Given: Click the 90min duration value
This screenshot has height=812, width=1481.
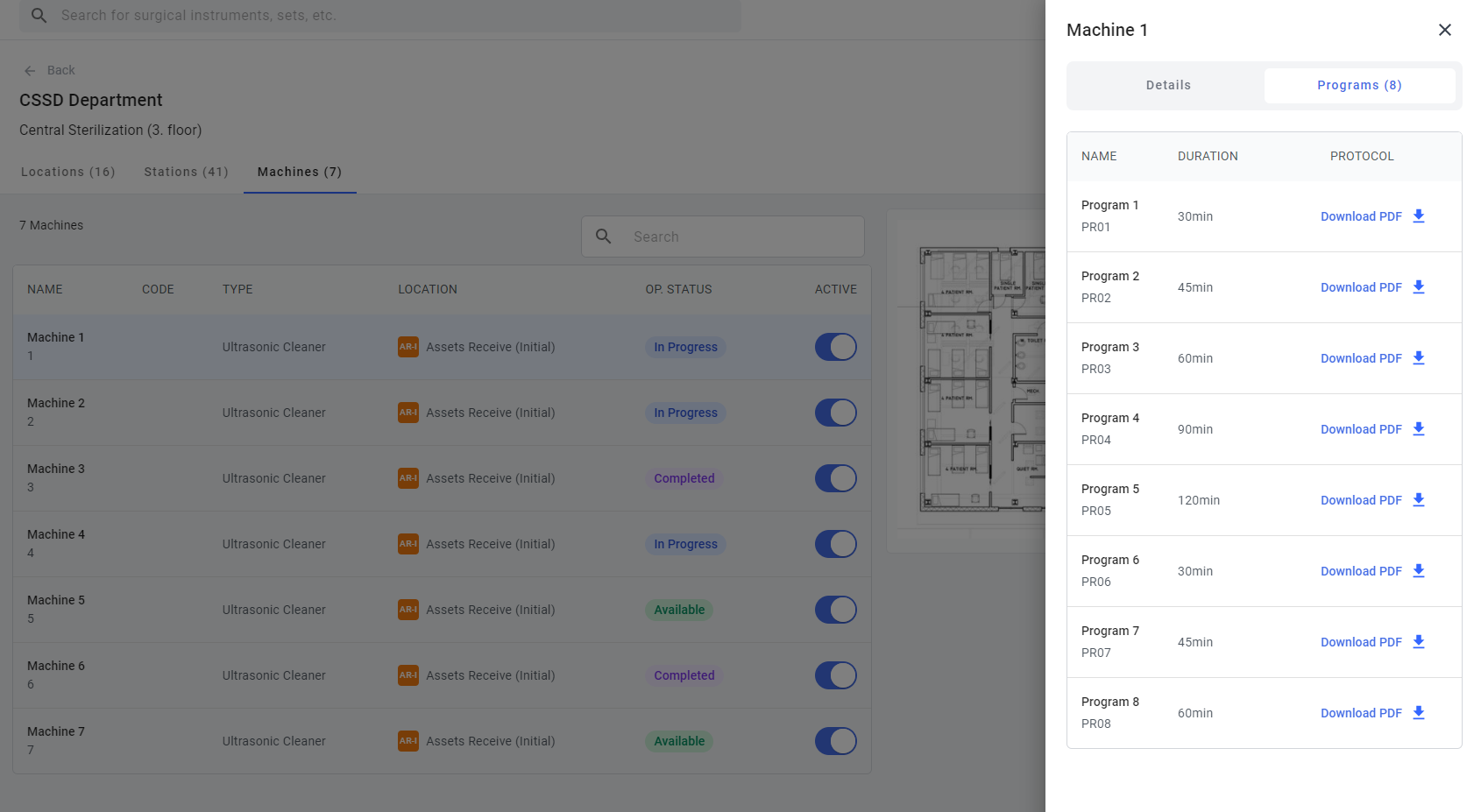Looking at the screenshot, I should pyautogui.click(x=1195, y=429).
